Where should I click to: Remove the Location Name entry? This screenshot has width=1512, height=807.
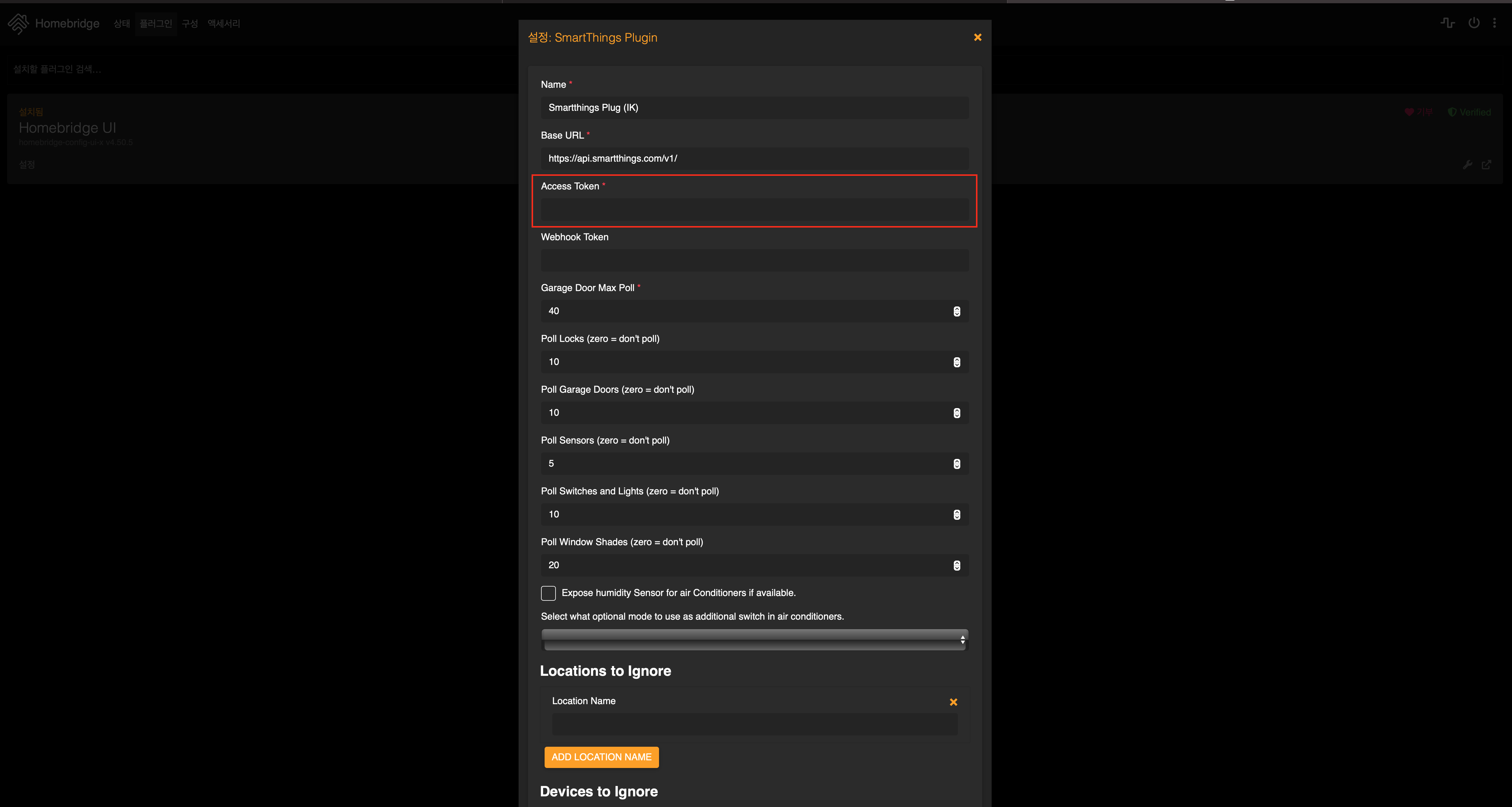(953, 702)
